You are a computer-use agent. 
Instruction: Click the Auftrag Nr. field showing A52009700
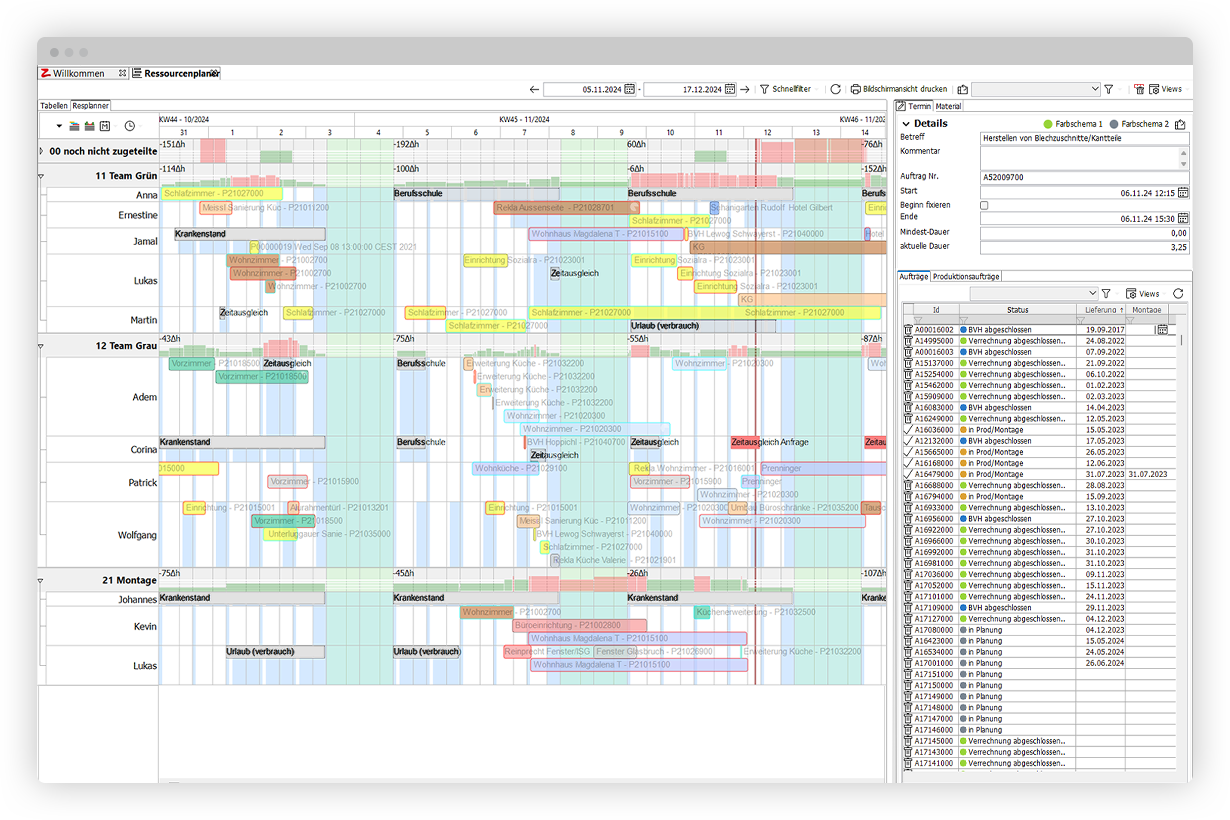tap(1079, 177)
